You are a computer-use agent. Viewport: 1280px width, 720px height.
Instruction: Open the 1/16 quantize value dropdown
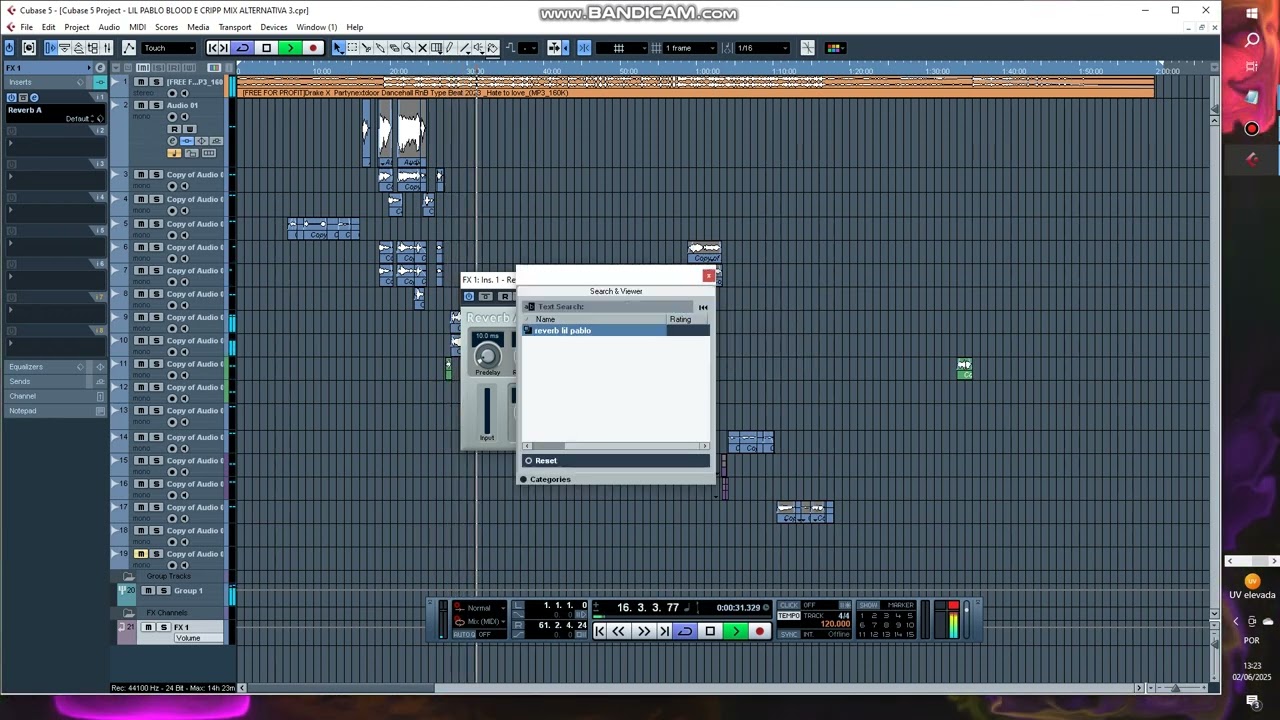(763, 47)
